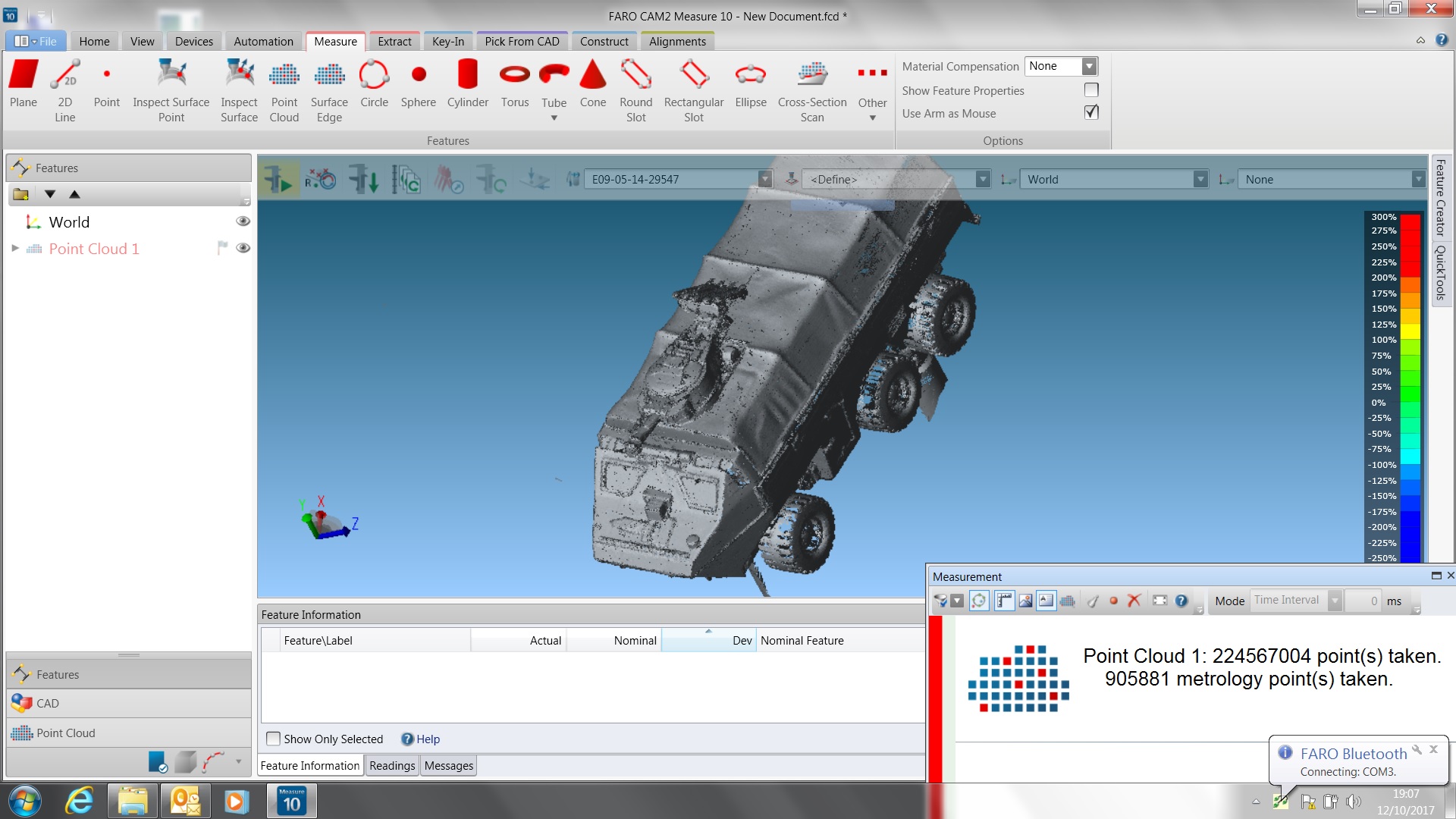The image size is (1456, 819).
Task: Open the CAD panel section
Action: (x=129, y=704)
